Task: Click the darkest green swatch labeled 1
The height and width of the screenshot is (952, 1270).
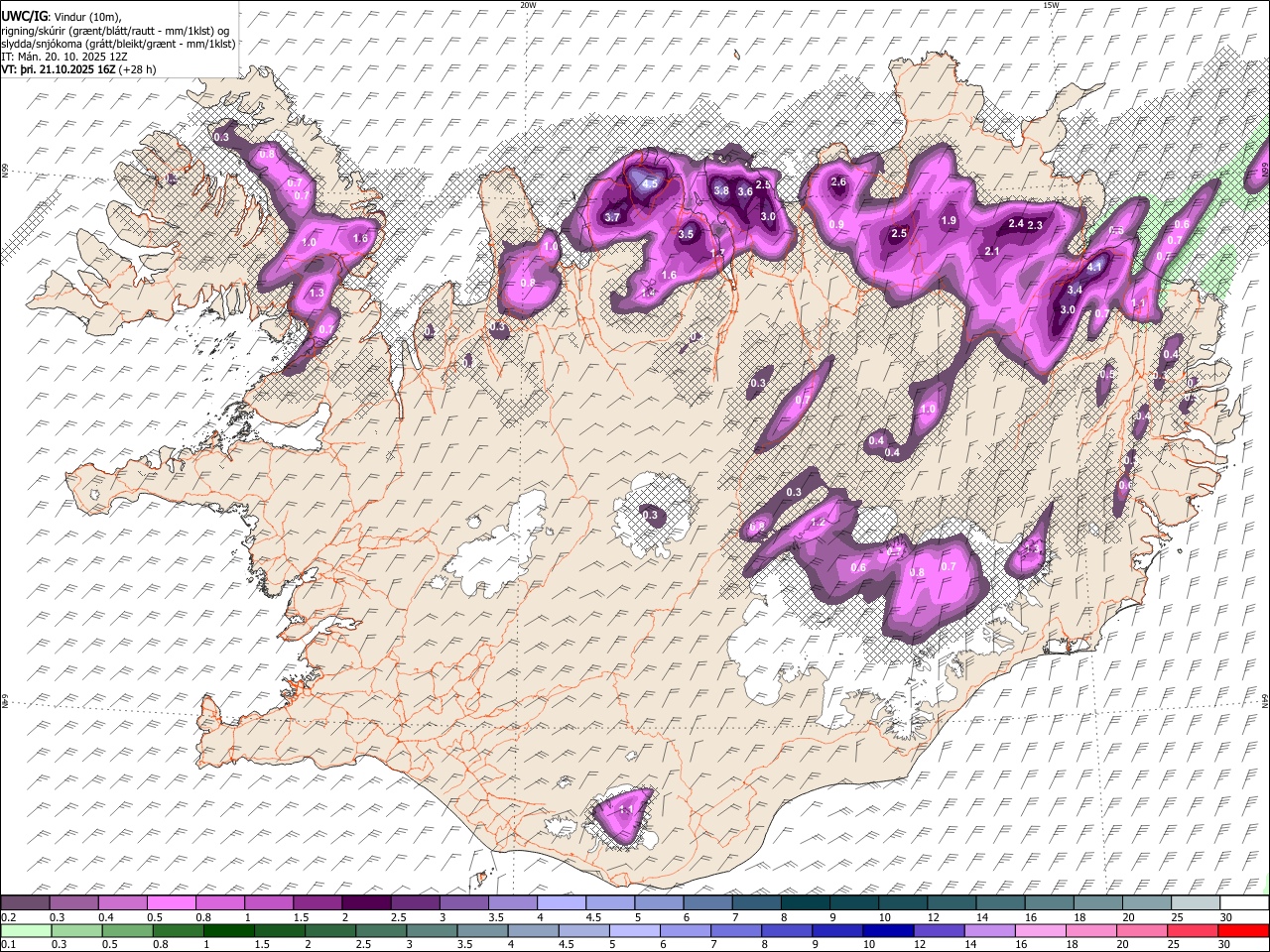Action: [x=228, y=930]
